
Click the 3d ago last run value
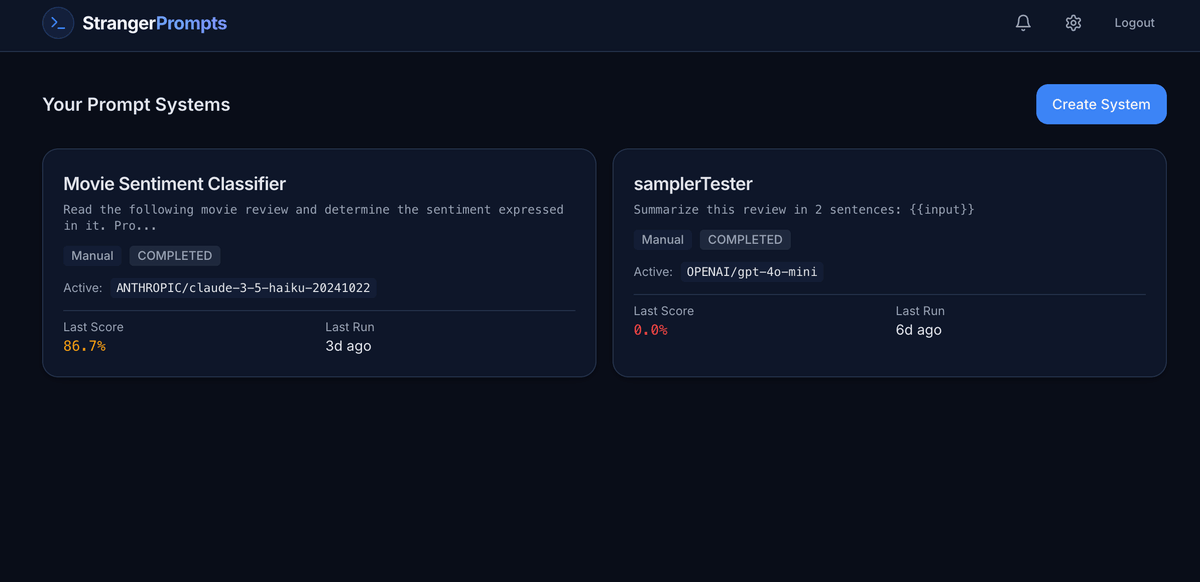click(348, 346)
